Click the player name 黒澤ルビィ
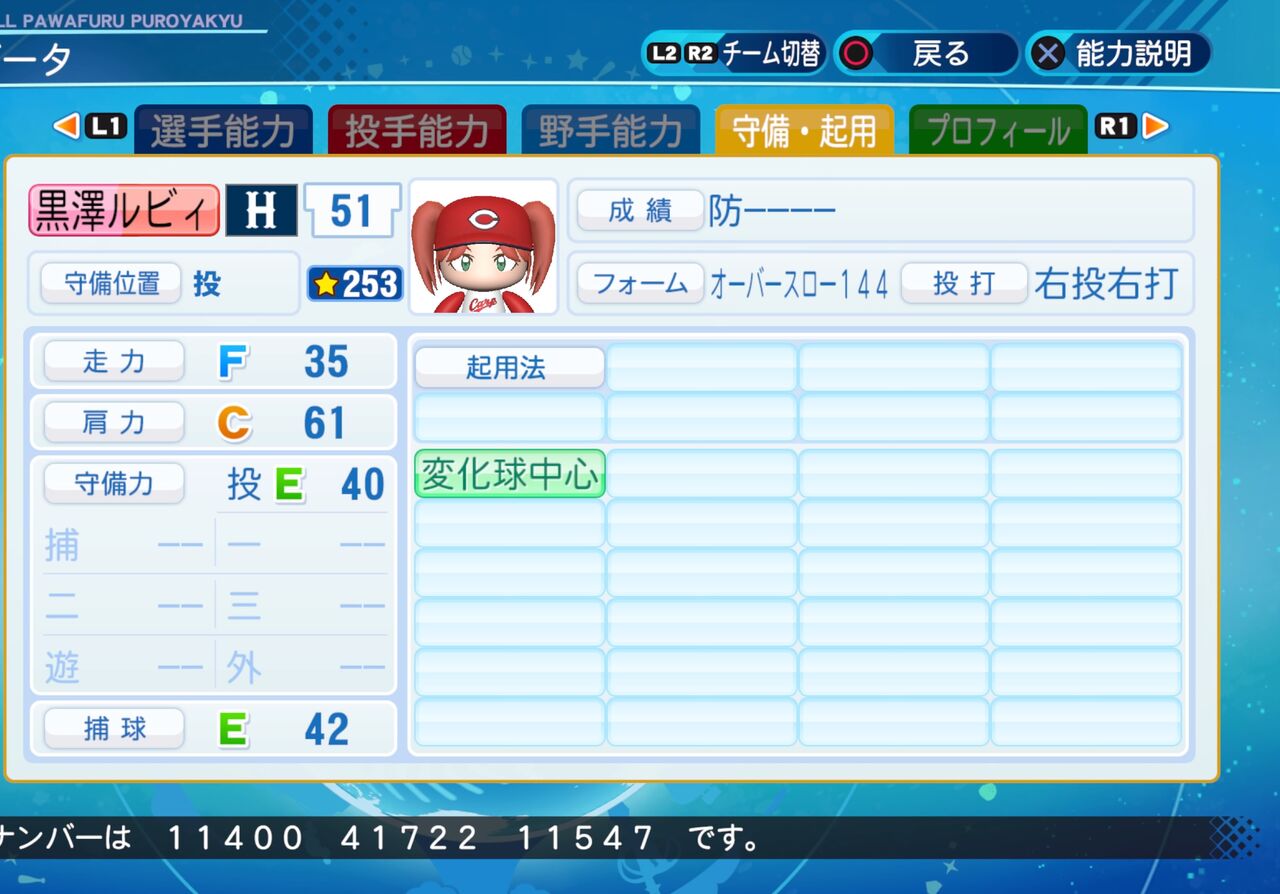 [x=124, y=211]
